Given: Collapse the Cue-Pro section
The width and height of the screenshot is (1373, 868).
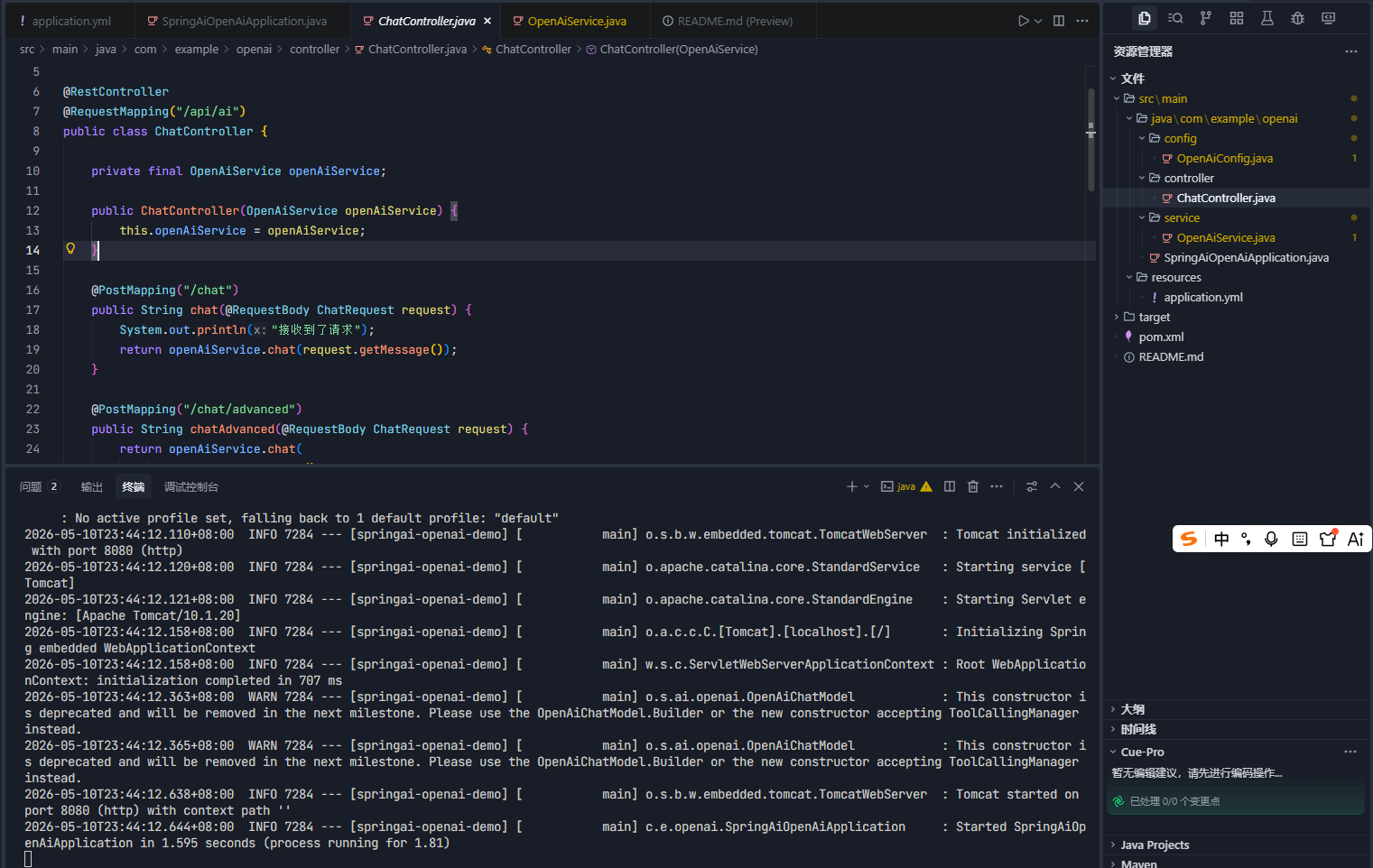Looking at the screenshot, I should pyautogui.click(x=1141, y=752).
